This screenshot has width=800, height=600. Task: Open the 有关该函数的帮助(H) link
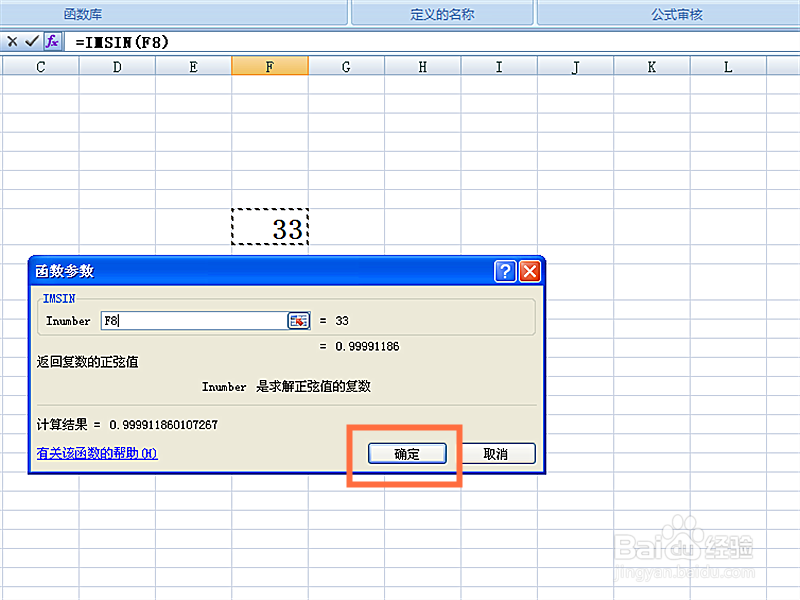click(97, 453)
